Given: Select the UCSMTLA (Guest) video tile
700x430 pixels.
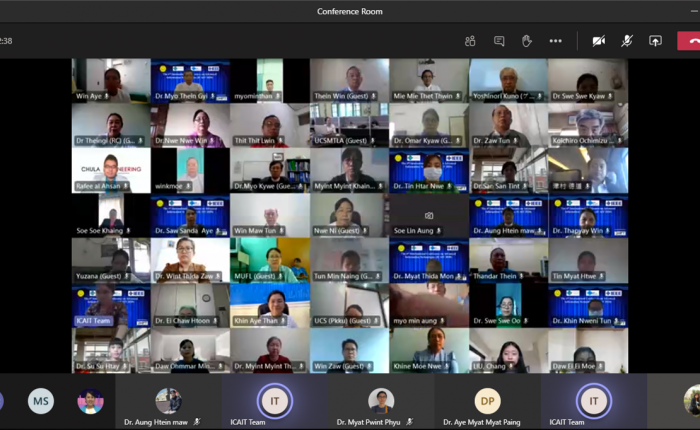Looking at the screenshot, I should 349,125.
